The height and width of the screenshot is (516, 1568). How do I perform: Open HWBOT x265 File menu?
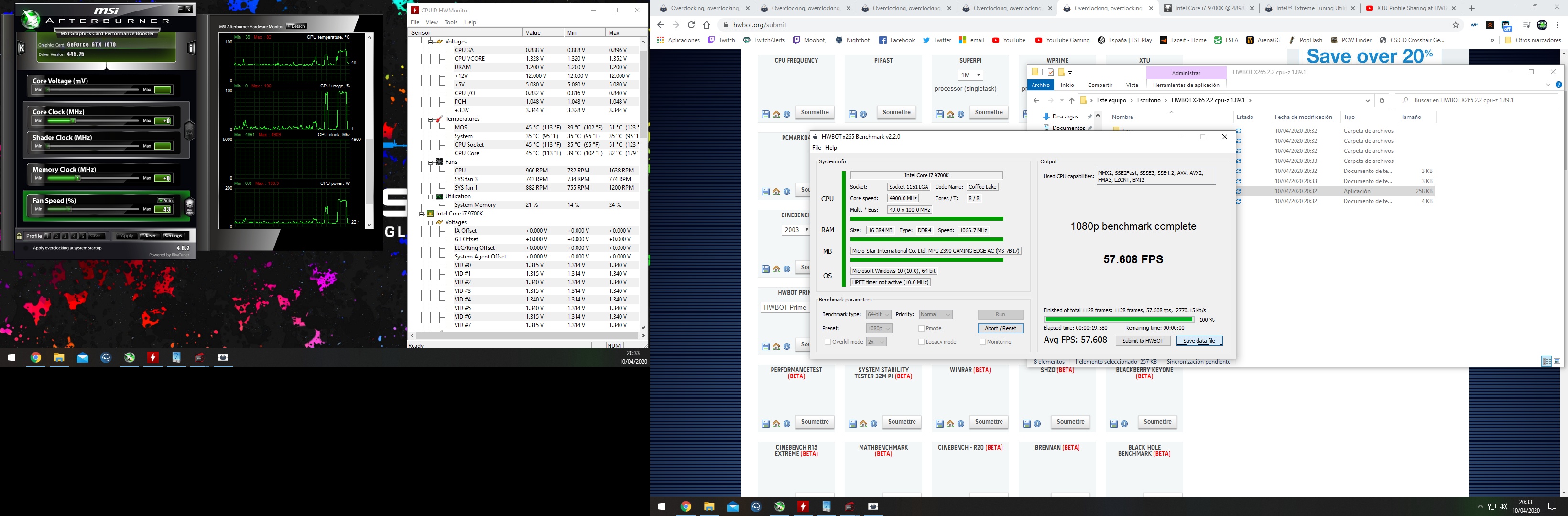click(816, 148)
